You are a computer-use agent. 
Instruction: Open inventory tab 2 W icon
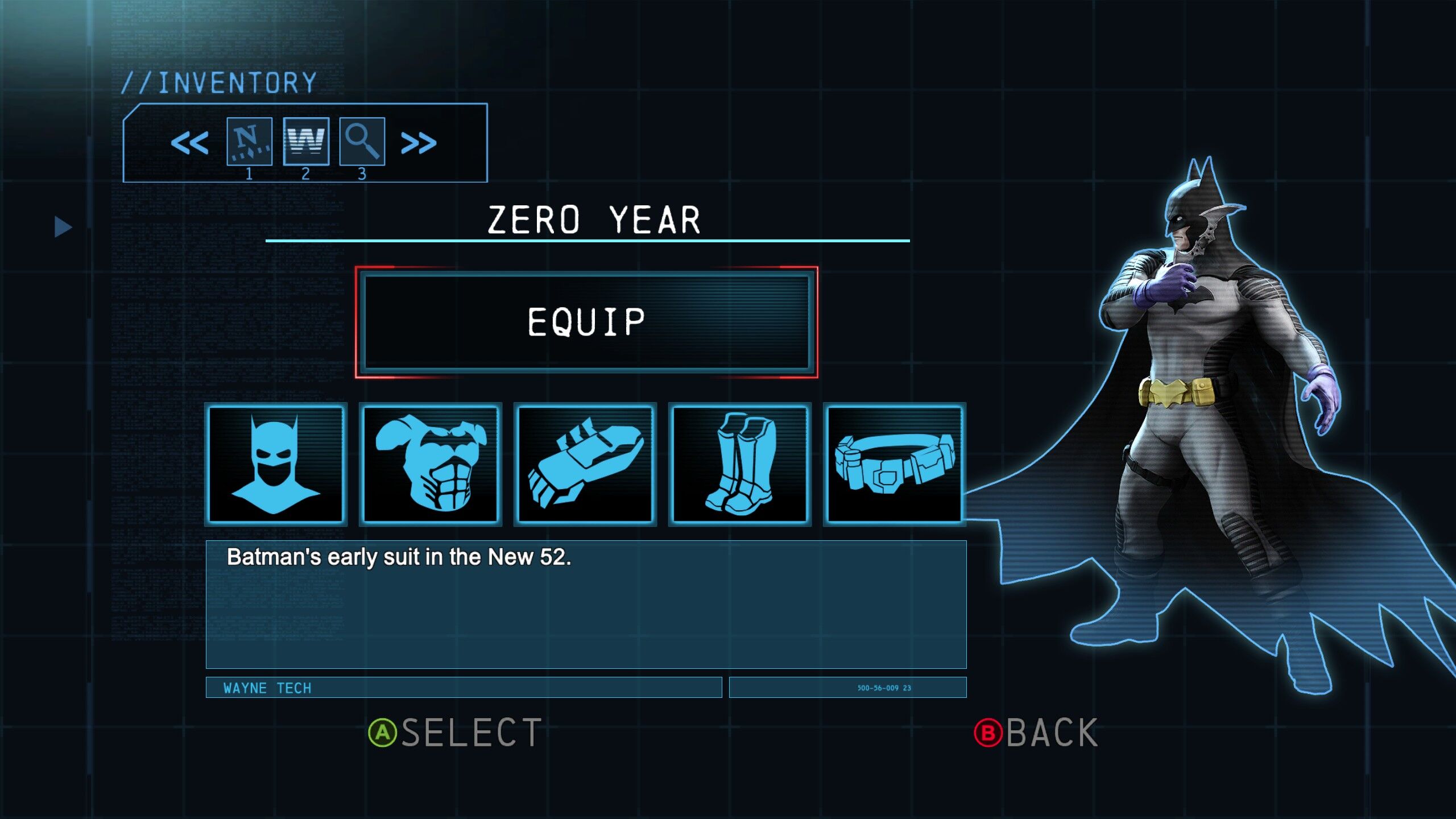point(306,142)
